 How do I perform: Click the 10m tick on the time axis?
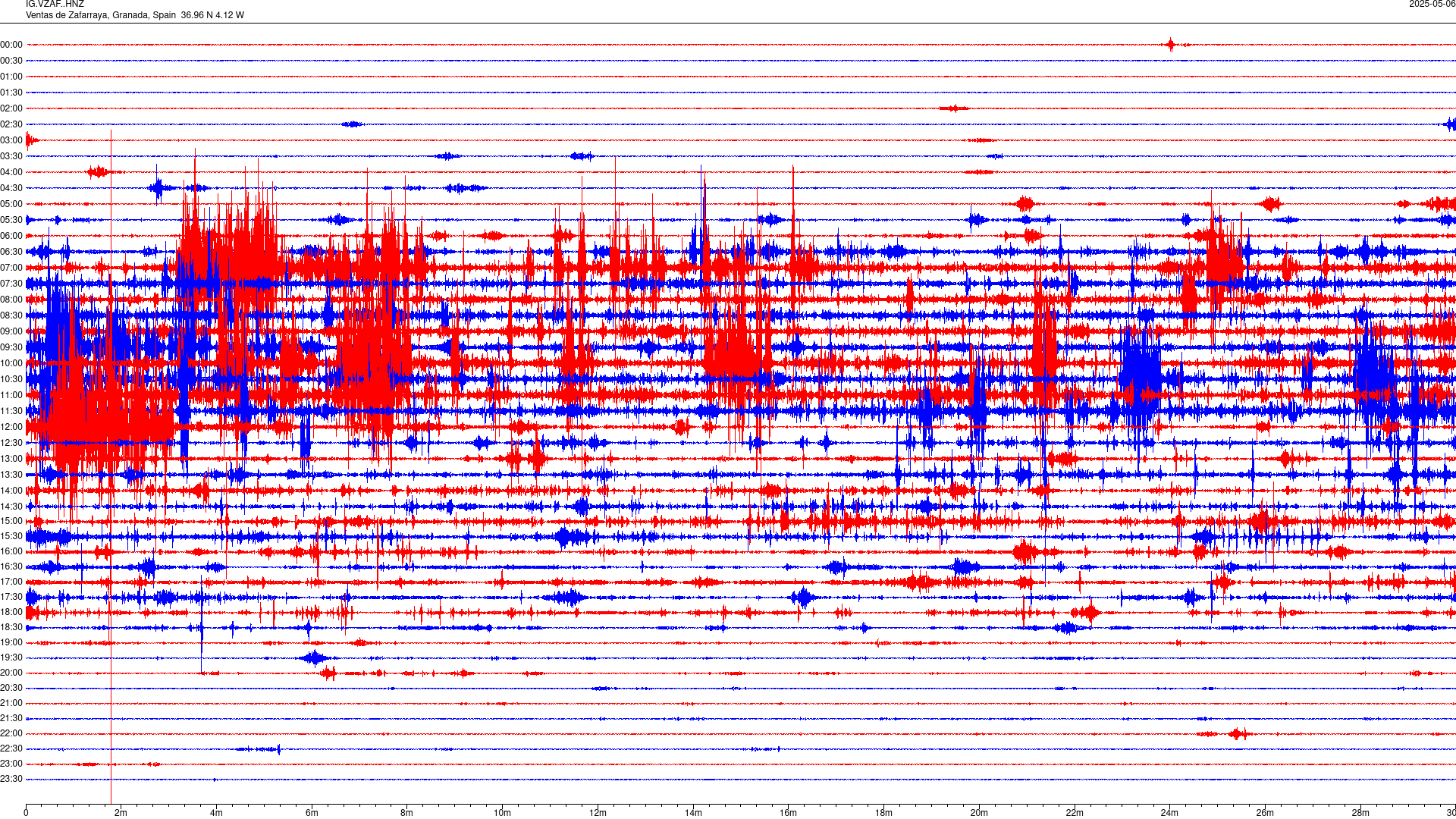[x=502, y=813]
